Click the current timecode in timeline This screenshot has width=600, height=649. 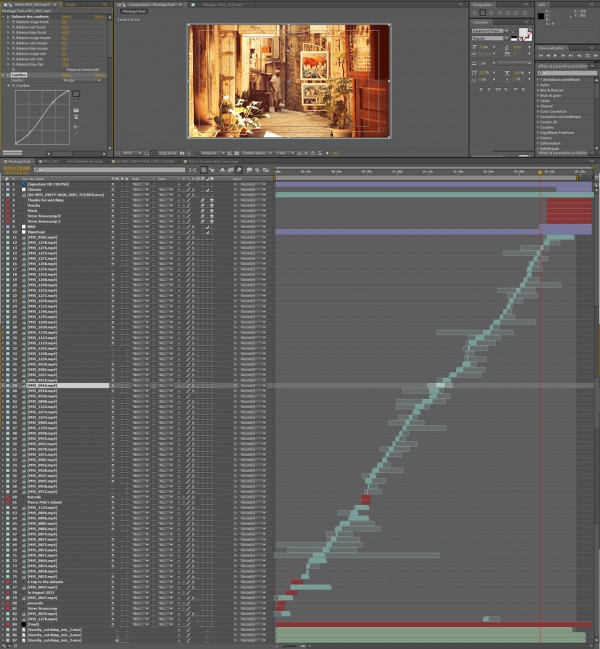[x=17, y=168]
